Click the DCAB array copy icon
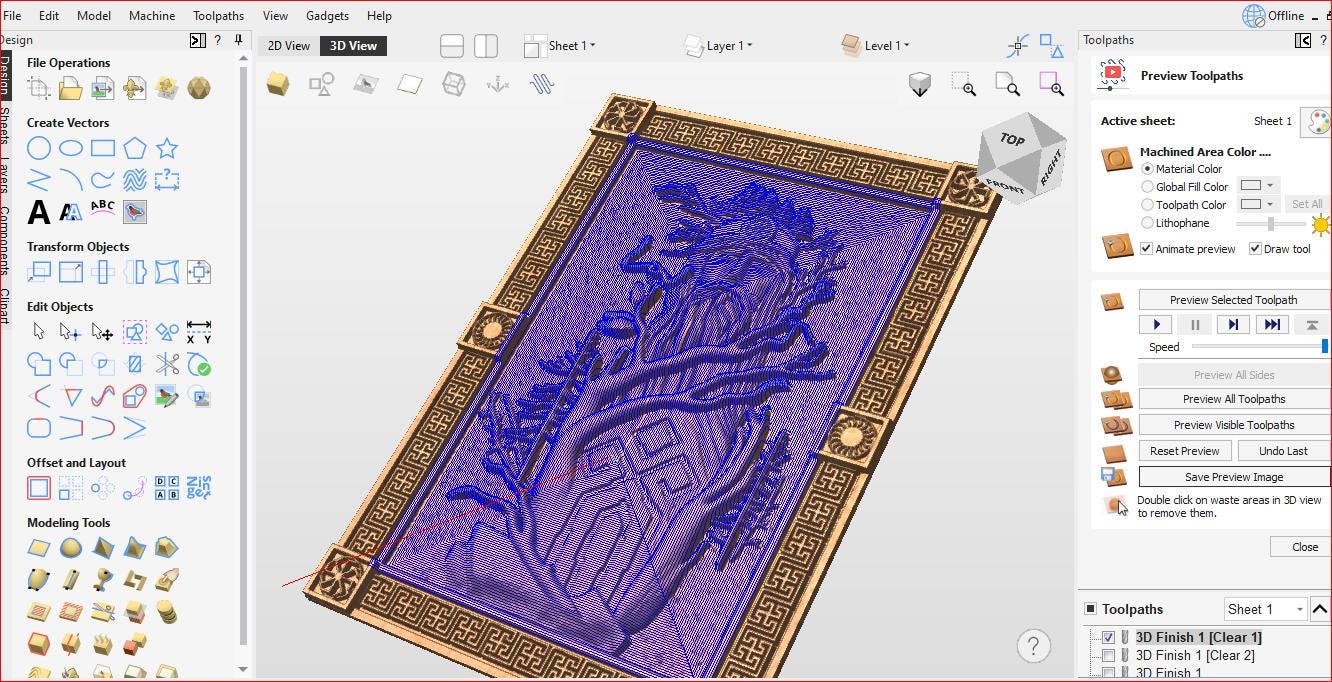Image resolution: width=1332 pixels, height=682 pixels. (166, 488)
